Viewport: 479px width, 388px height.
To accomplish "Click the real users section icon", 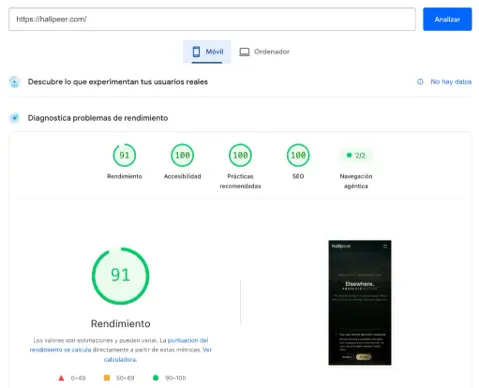I will tap(14, 82).
